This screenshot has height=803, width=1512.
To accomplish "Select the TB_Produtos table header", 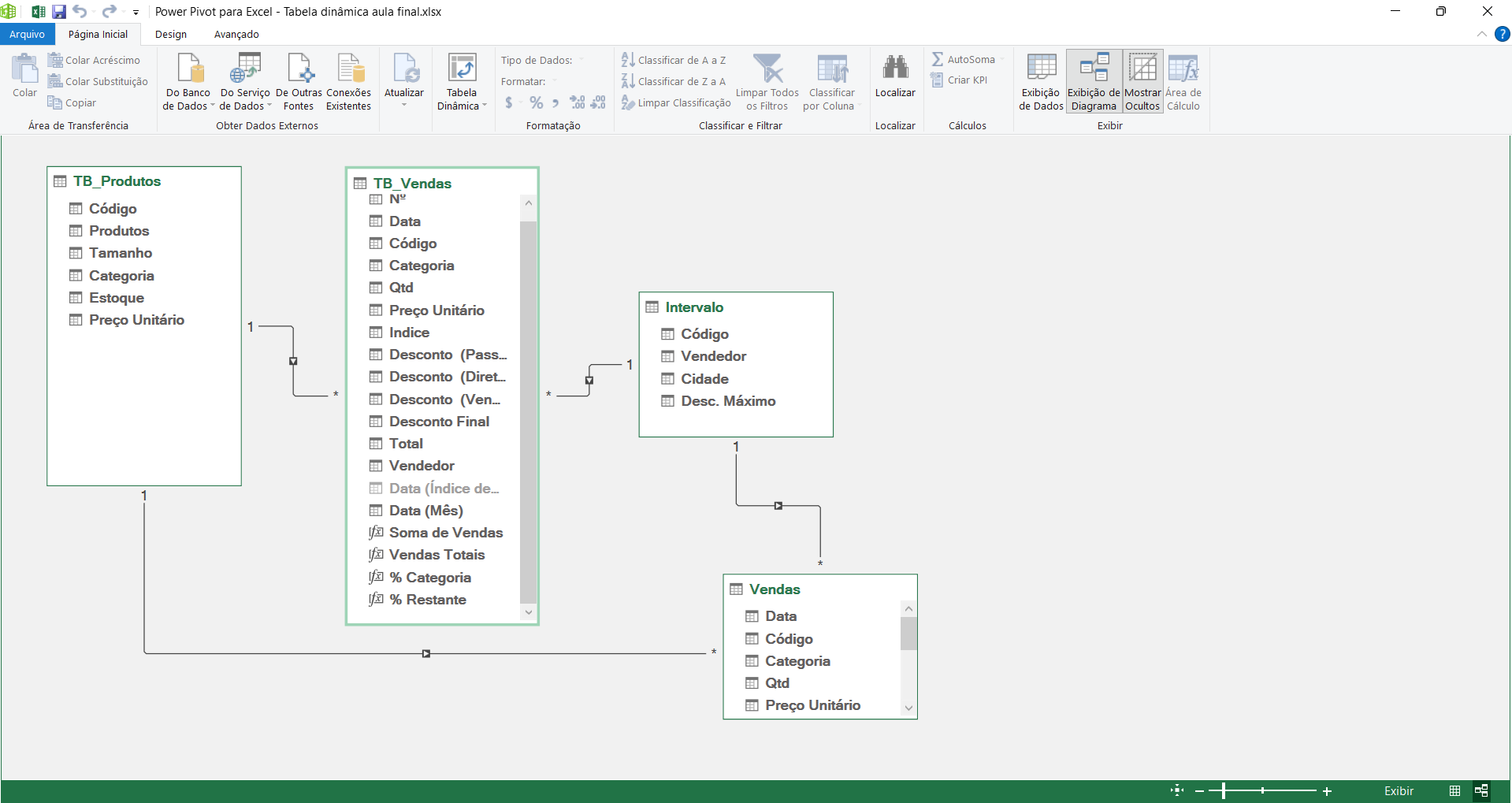I will click(117, 181).
